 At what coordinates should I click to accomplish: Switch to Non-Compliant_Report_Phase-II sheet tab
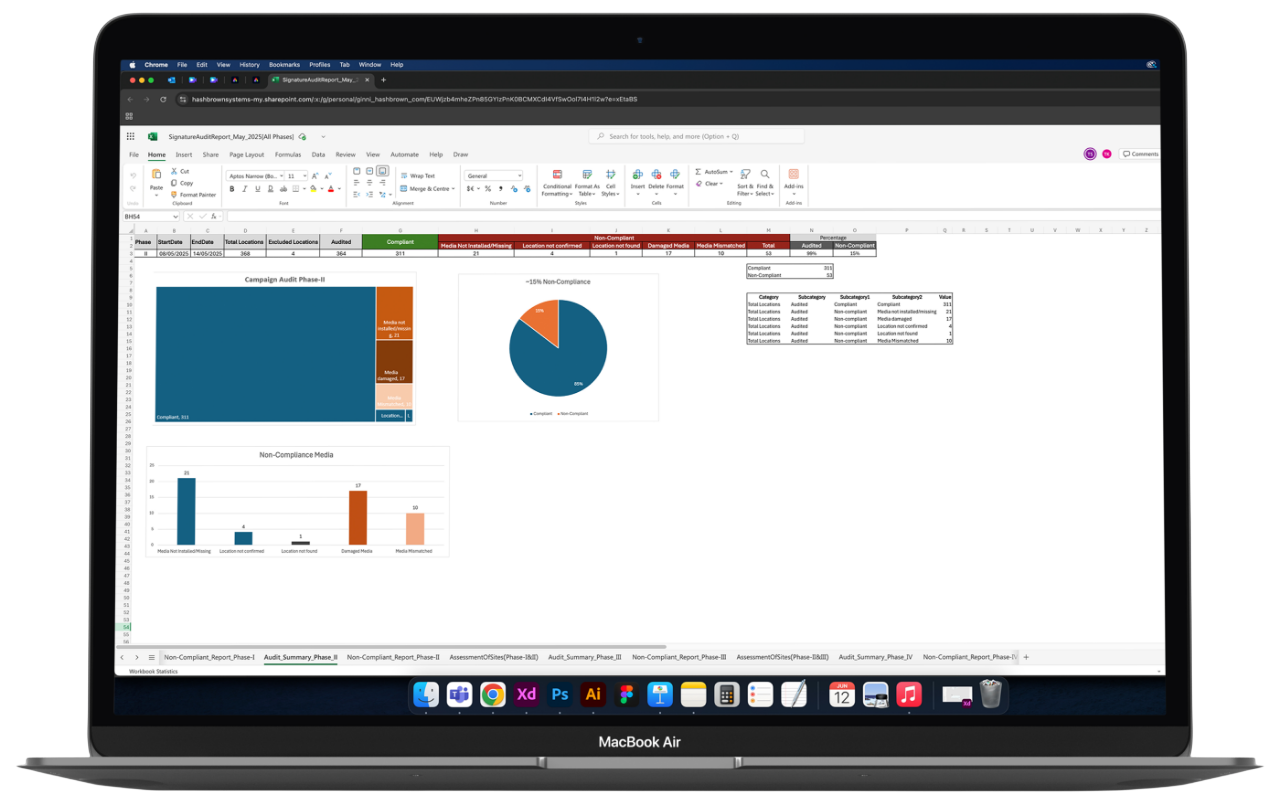(x=393, y=657)
